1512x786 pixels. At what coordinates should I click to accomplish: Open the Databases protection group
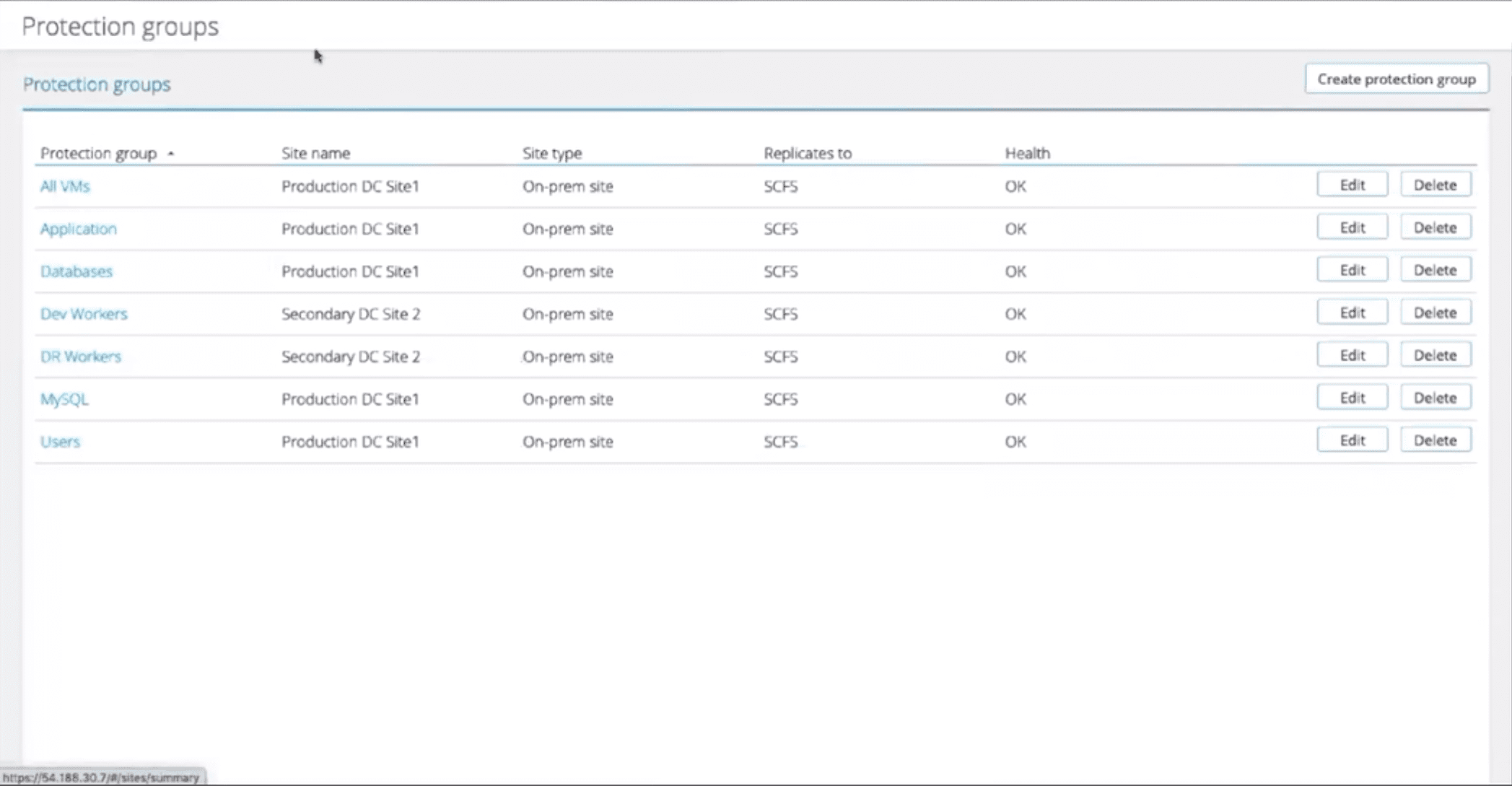(x=77, y=271)
